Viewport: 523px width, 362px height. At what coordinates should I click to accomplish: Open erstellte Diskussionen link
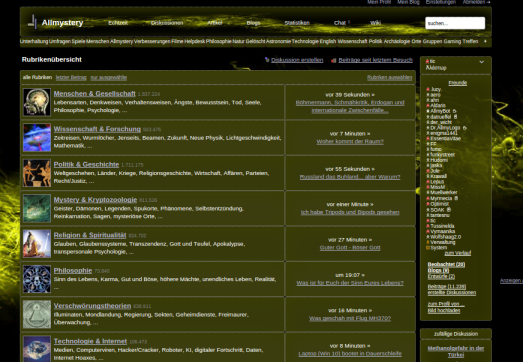point(452,293)
